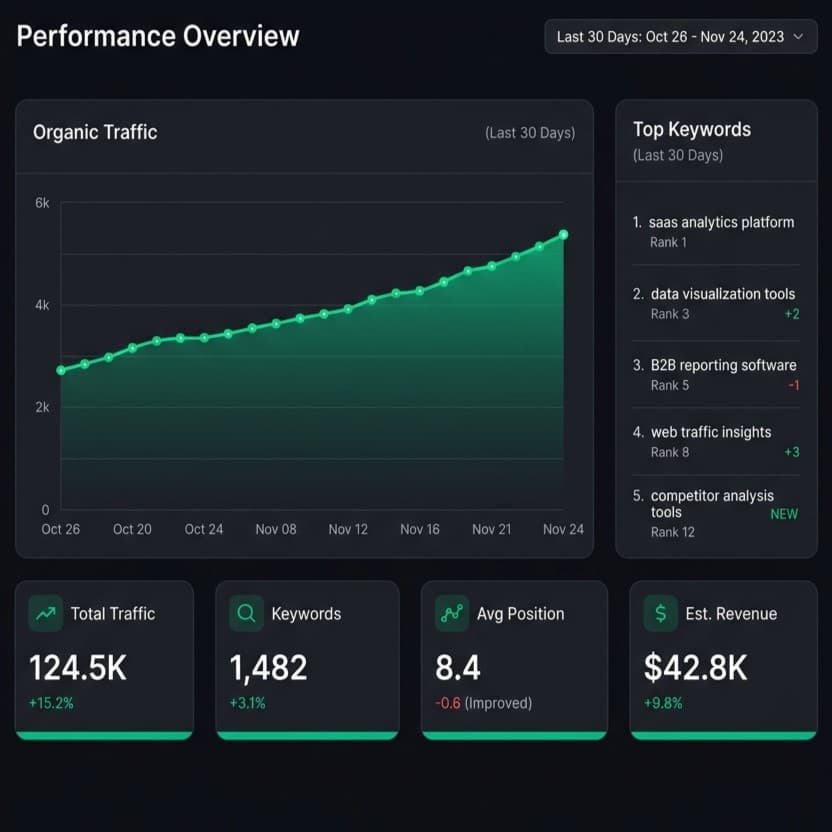Click the $42.8K Est. Revenue value
Screen dimensions: 832x832
695,668
